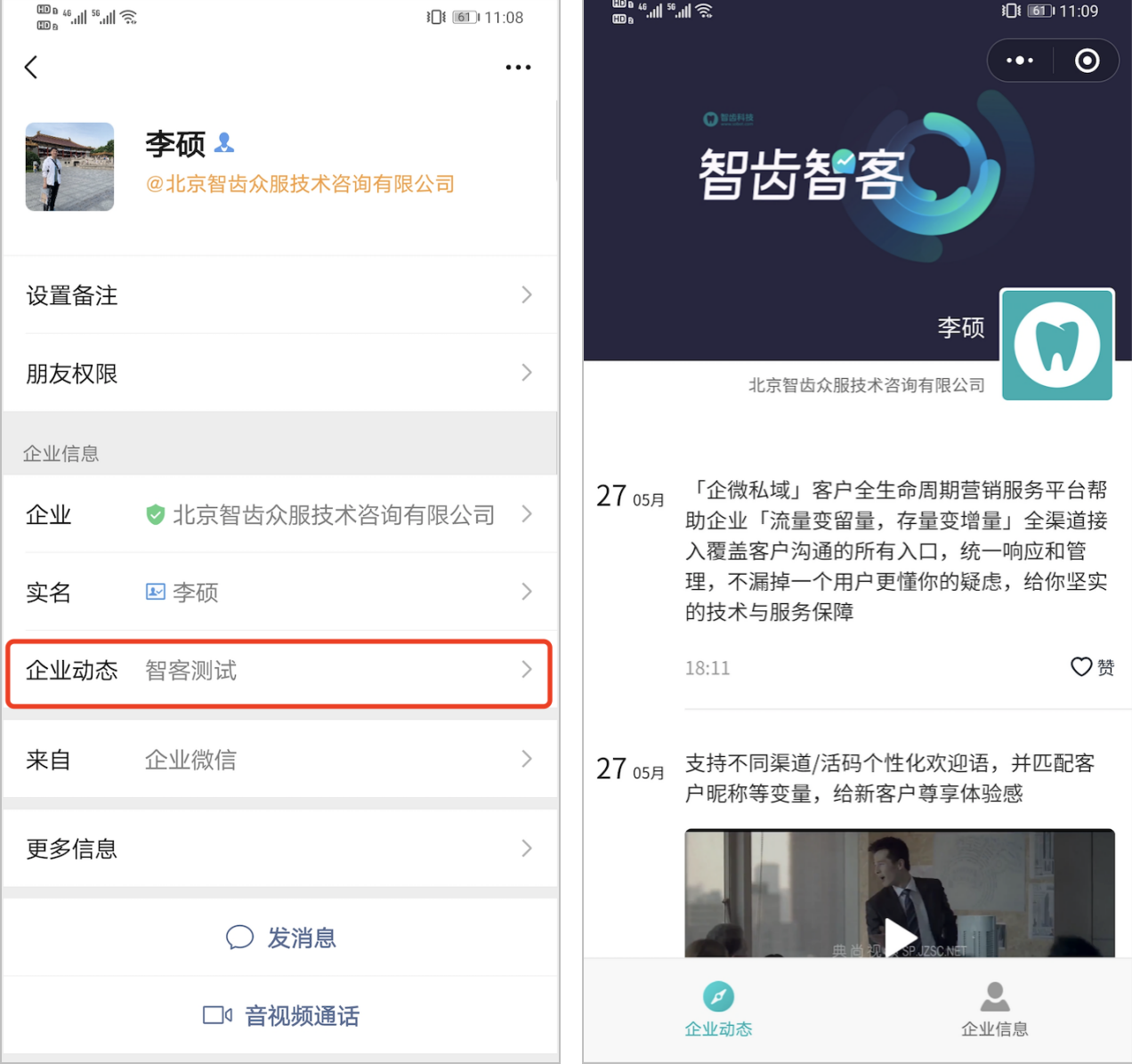Viewport: 1132px width, 1064px height.
Task: Tap the person icon in the bottom tab bar
Action: click(995, 996)
